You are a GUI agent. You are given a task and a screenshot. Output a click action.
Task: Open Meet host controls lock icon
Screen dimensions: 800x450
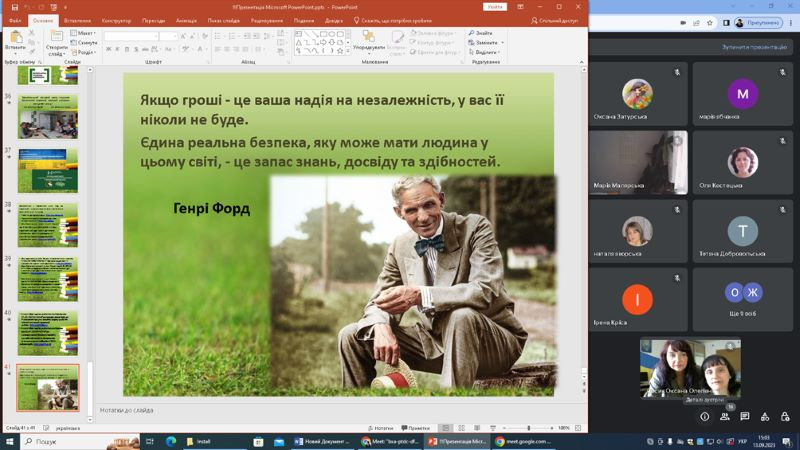[x=785, y=417]
